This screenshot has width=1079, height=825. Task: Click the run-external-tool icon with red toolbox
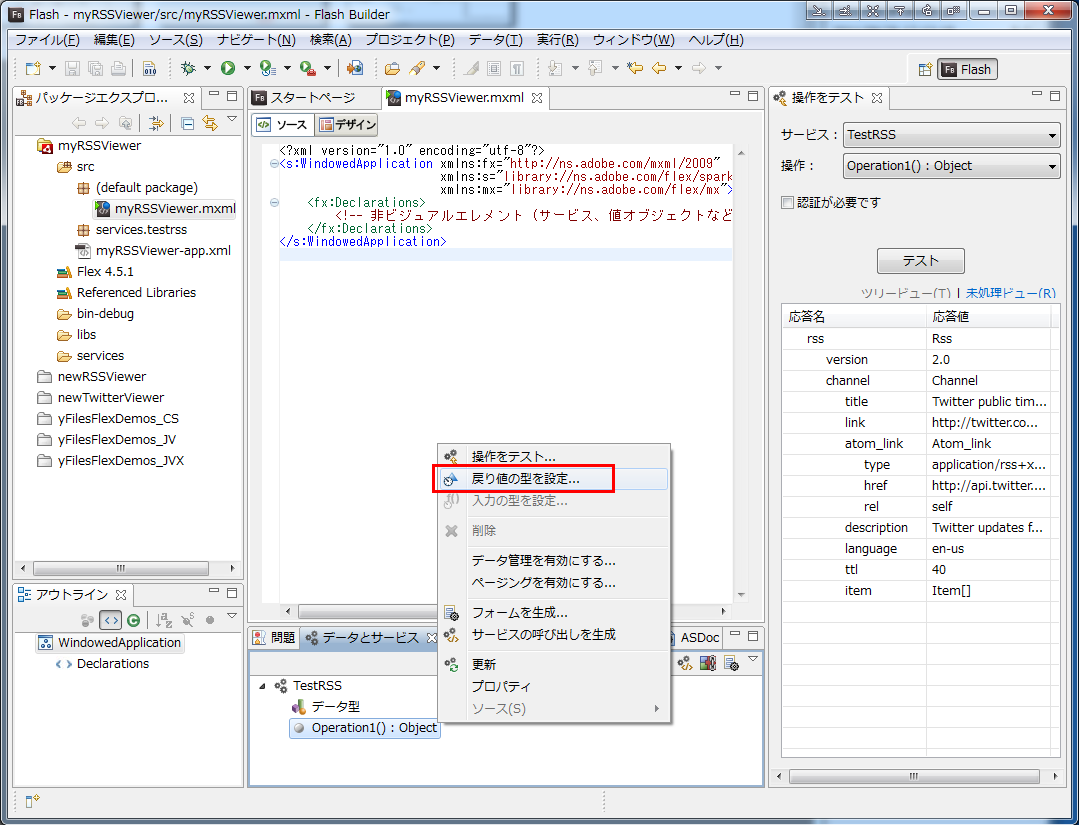[x=308, y=68]
